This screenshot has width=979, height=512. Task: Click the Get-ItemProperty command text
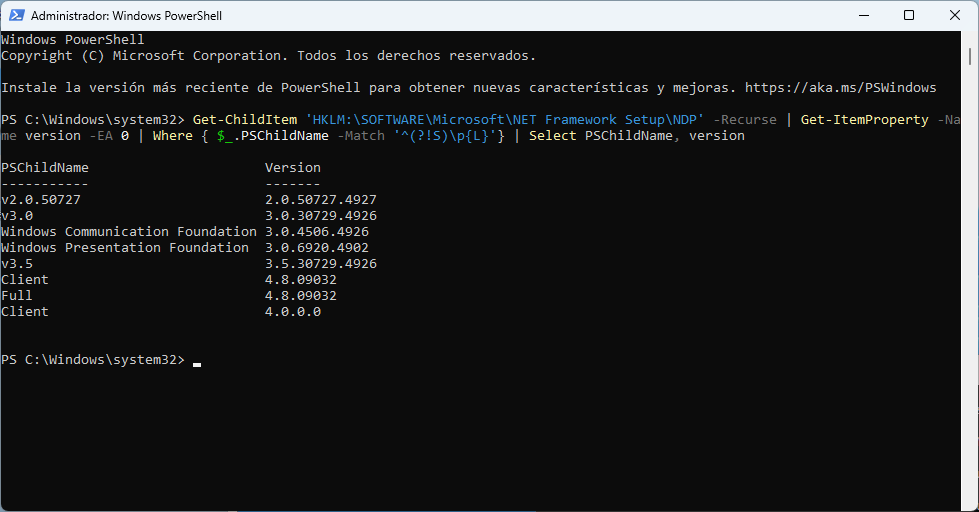(x=865, y=120)
